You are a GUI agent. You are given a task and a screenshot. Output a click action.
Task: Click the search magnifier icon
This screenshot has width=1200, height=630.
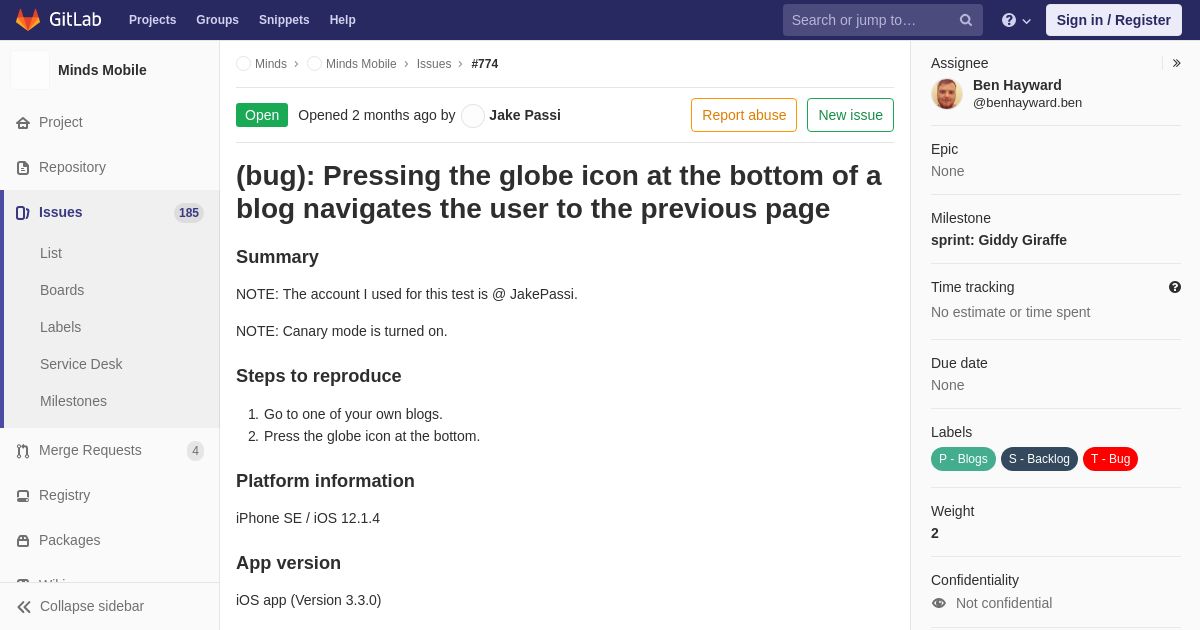pyautogui.click(x=966, y=20)
